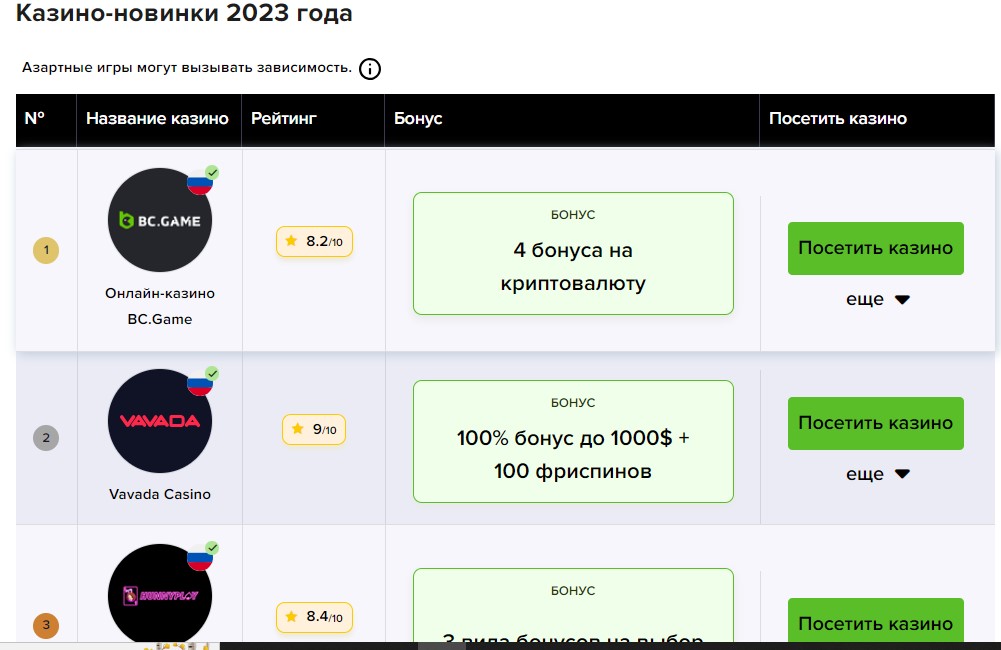
Task: Click the star in the 8.4/10 rating
Action: click(291, 616)
